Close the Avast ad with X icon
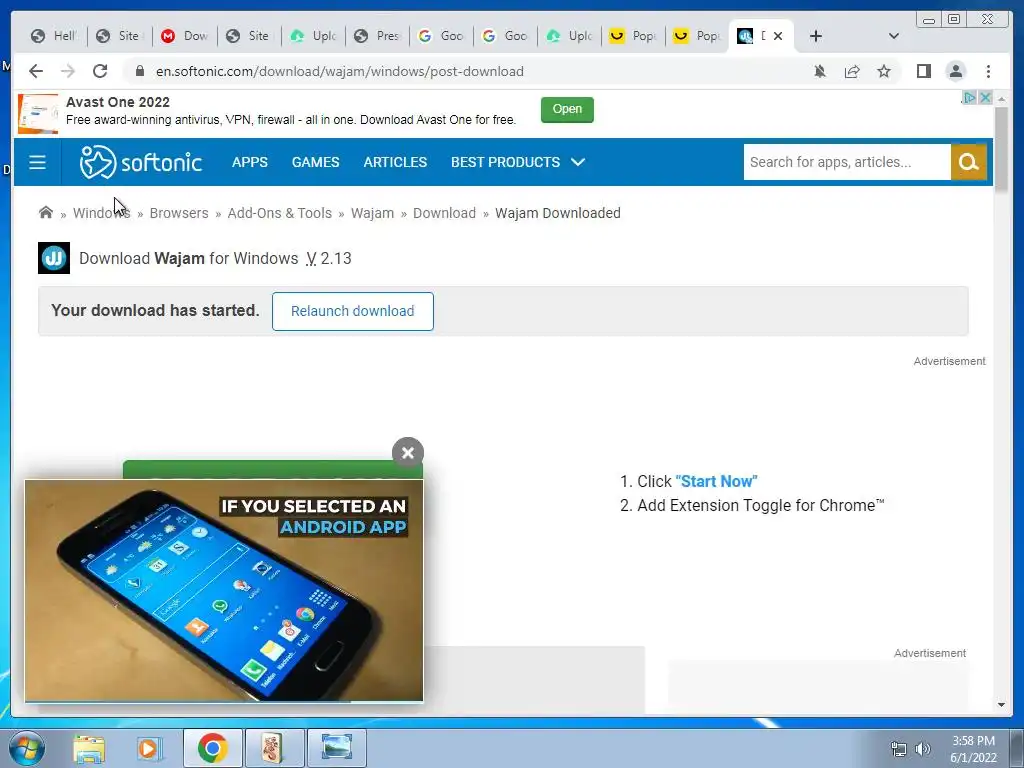1024x768 pixels. [x=985, y=97]
